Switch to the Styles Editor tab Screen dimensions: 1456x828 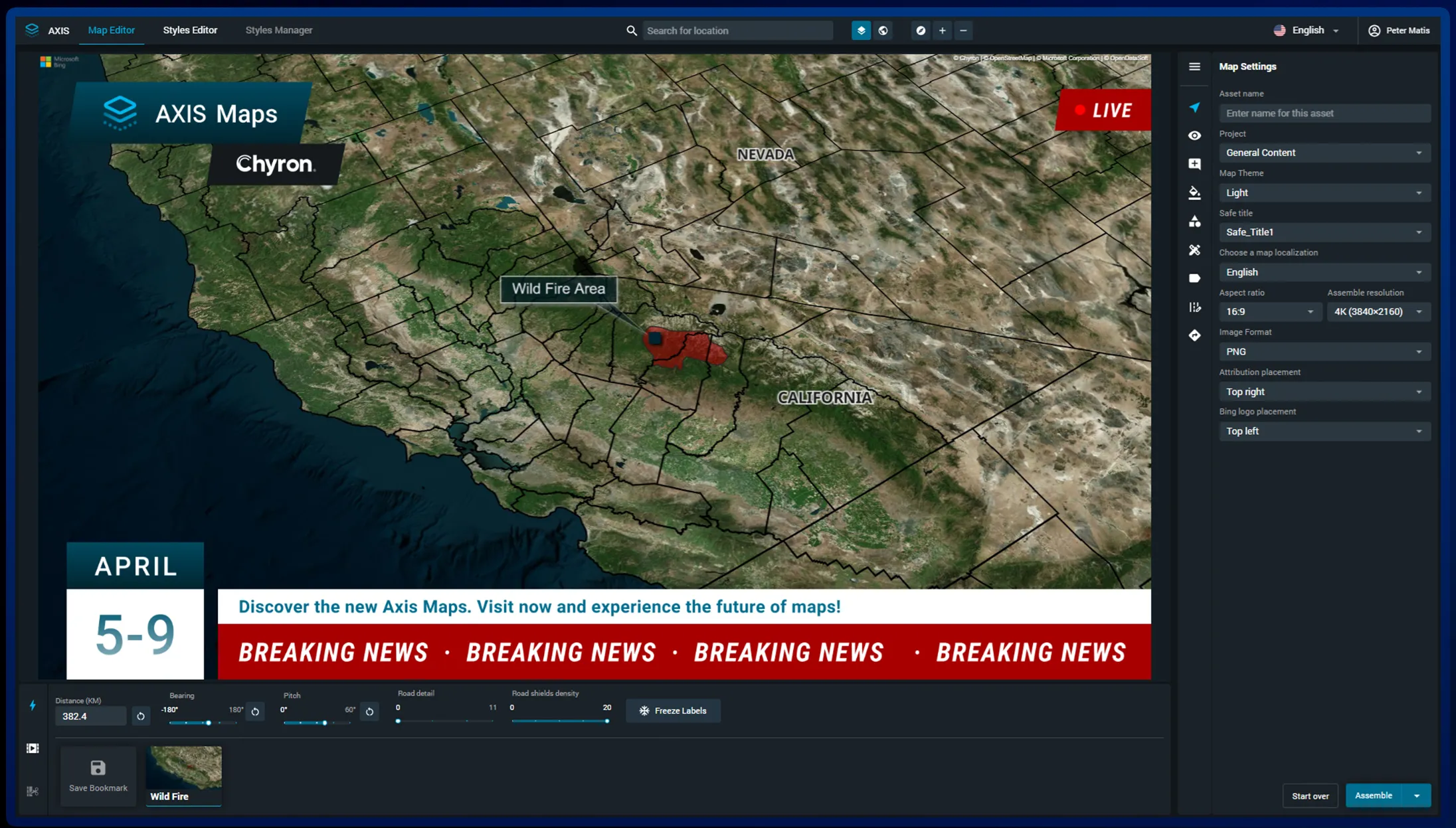click(190, 30)
